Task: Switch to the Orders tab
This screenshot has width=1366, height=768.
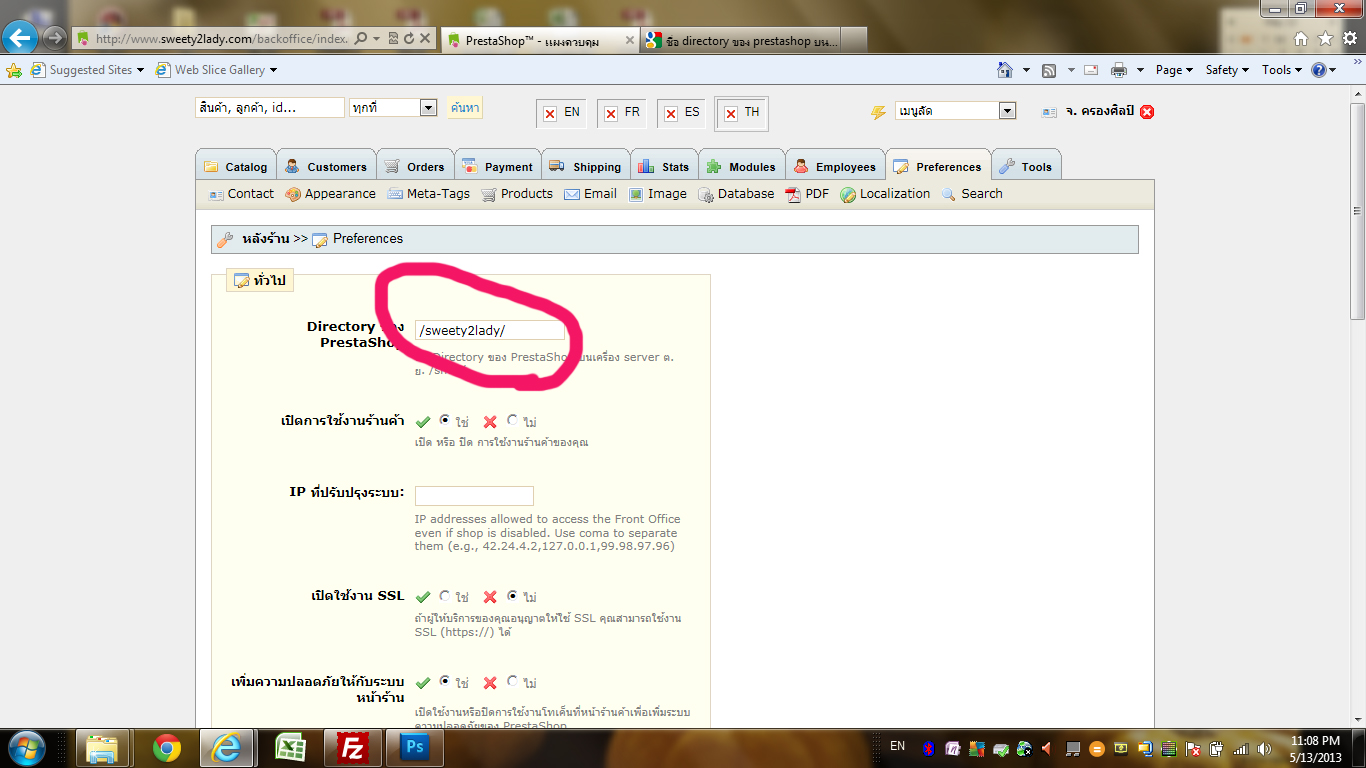Action: click(415, 166)
